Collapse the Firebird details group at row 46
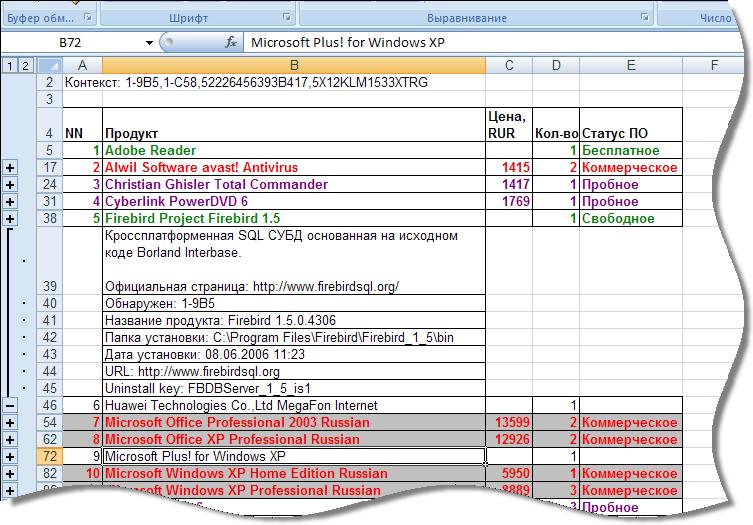The height and width of the screenshot is (525, 753). 10,406
